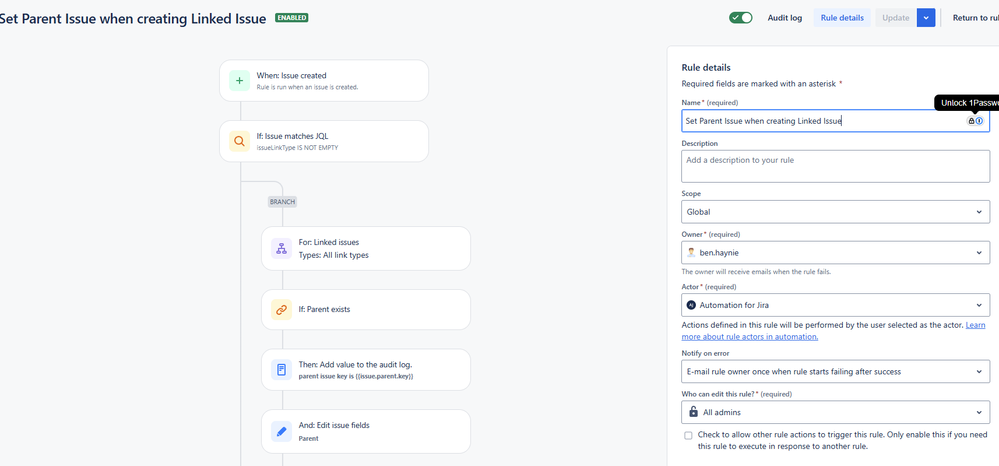The width and height of the screenshot is (999, 466).
Task: Click the rule title heading text
Action: 133,18
